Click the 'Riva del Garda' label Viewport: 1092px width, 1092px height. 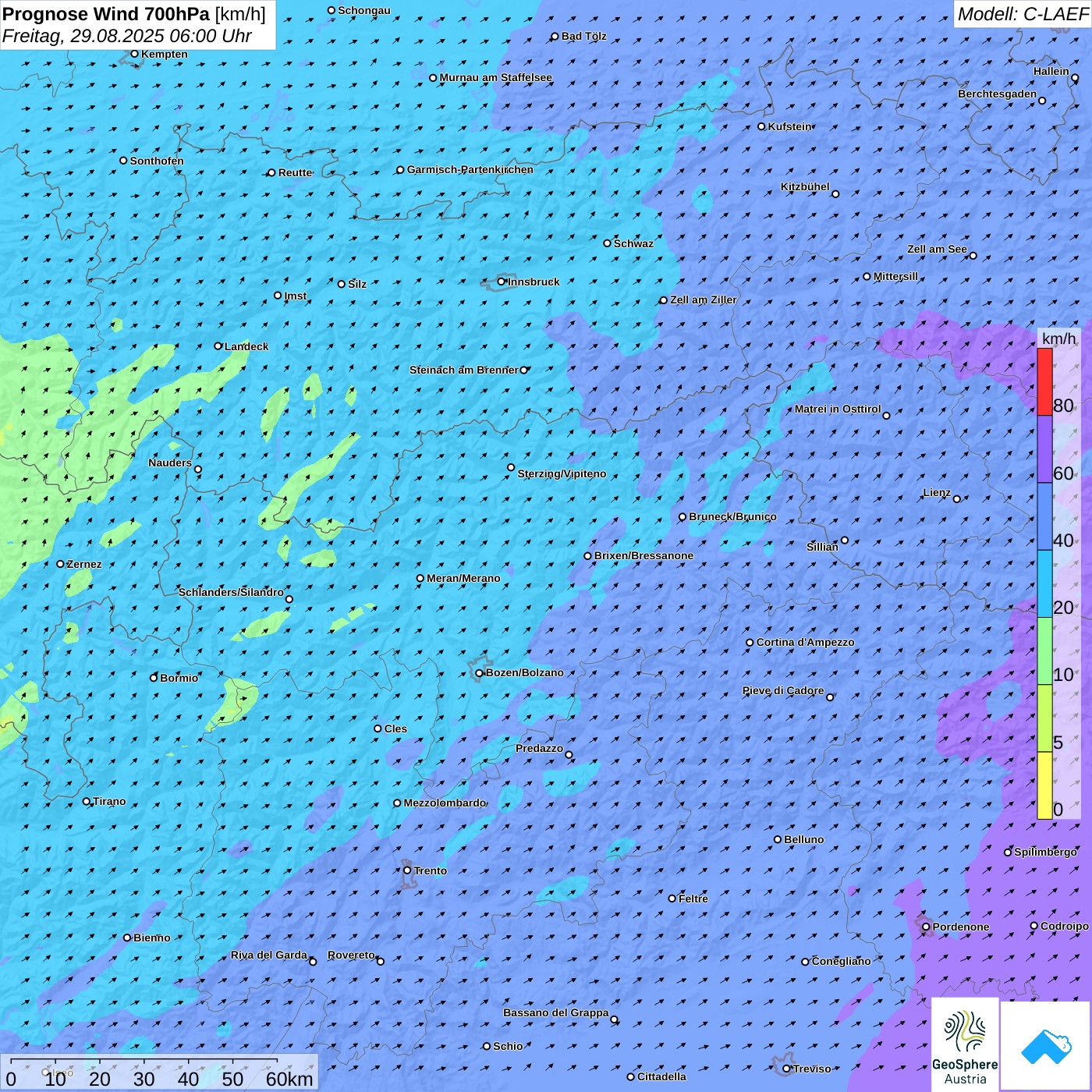(x=269, y=955)
